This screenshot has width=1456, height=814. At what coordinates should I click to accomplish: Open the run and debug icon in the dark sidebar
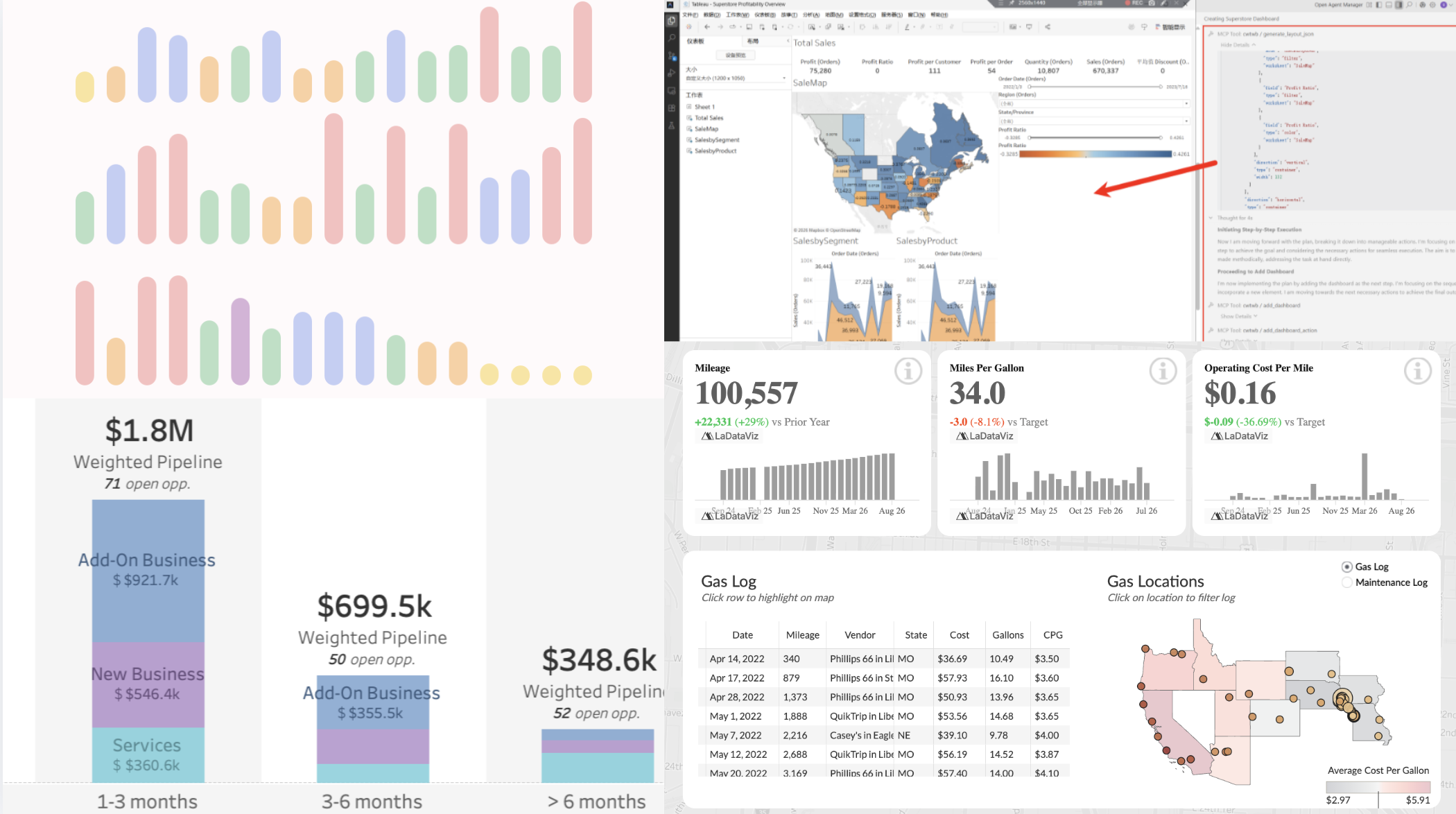[671, 73]
